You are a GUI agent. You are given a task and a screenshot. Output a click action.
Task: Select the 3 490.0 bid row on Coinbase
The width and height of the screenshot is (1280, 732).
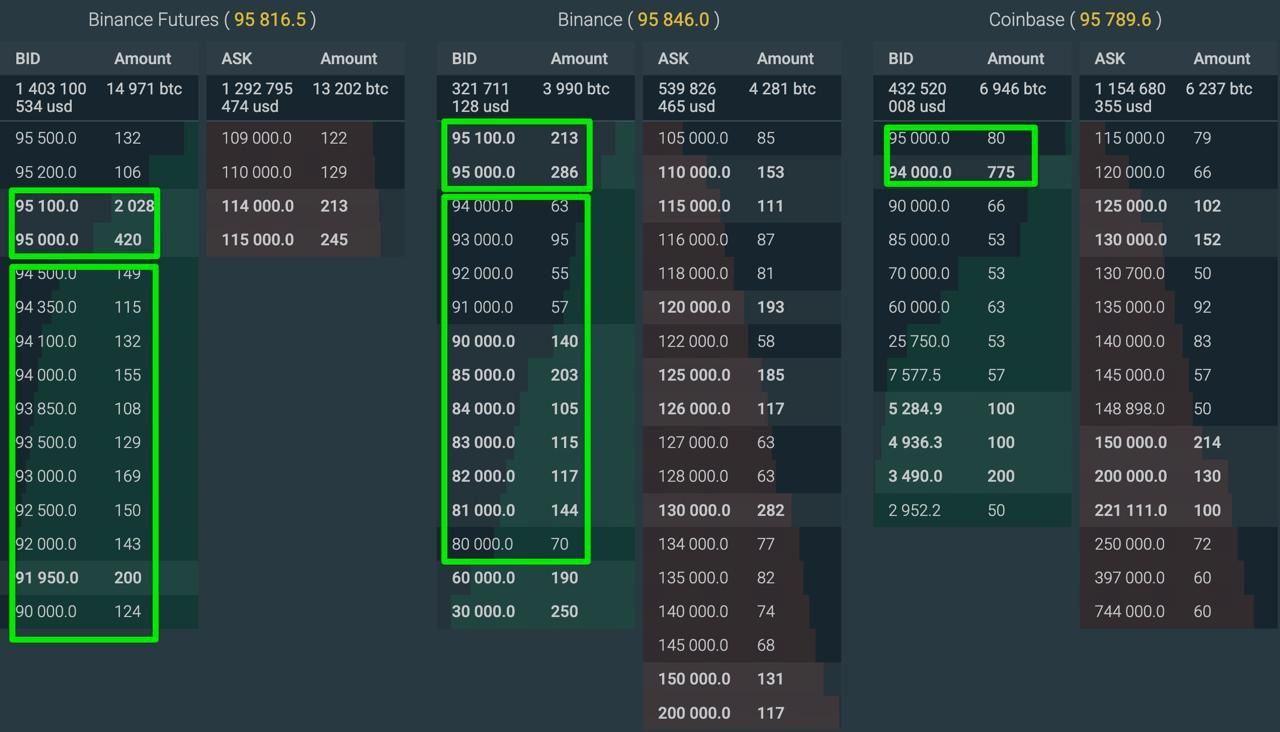point(914,476)
